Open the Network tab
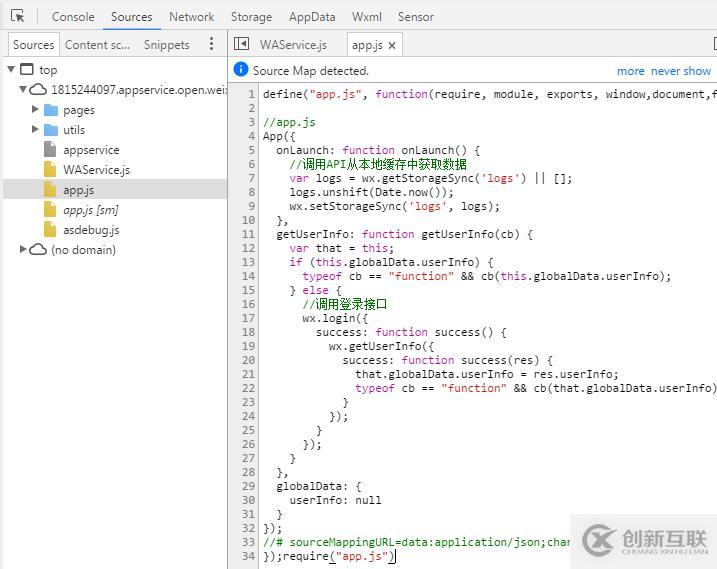Image resolution: width=717 pixels, height=569 pixels. (192, 17)
